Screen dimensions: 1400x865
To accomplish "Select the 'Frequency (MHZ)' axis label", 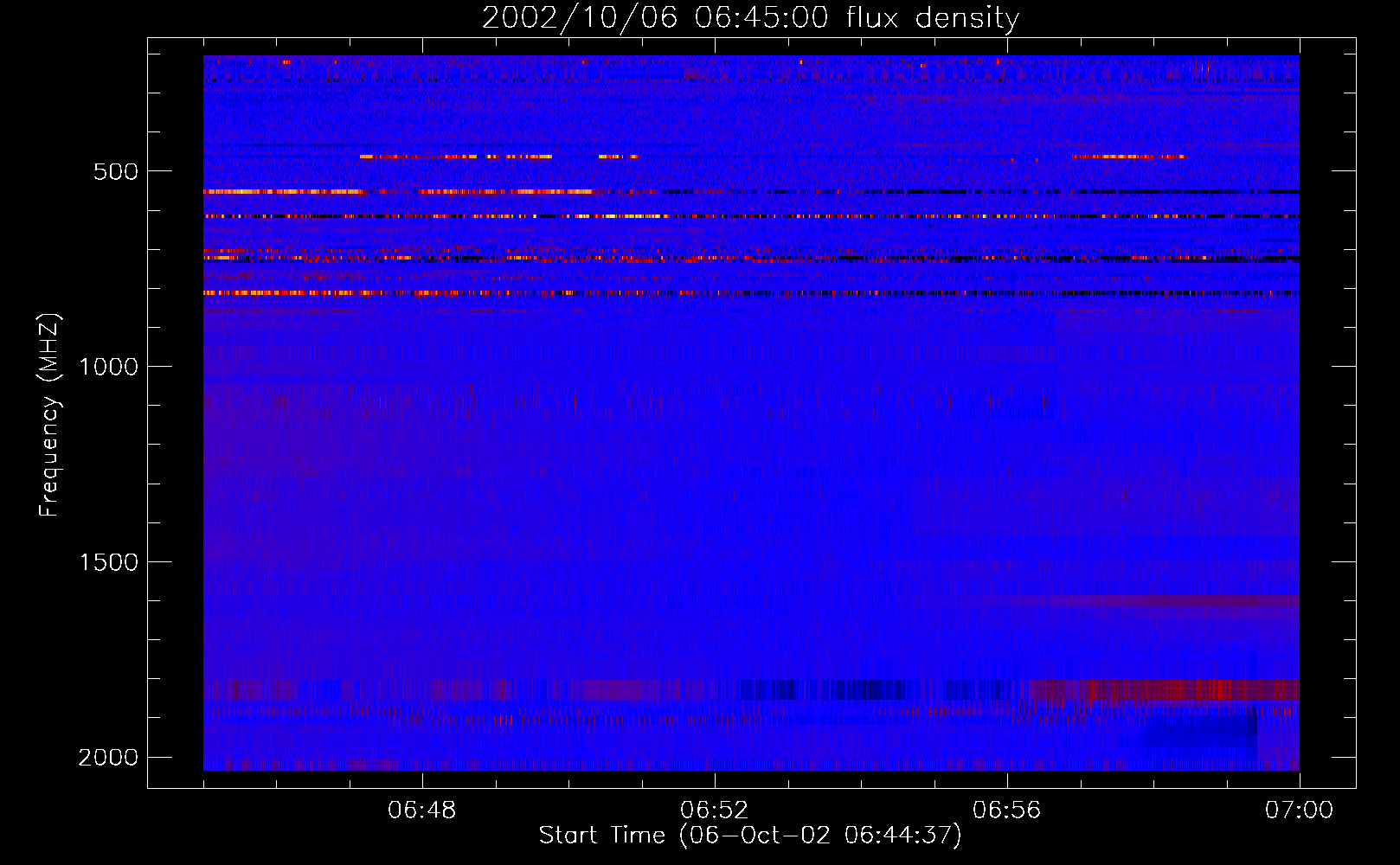I will [x=49, y=415].
